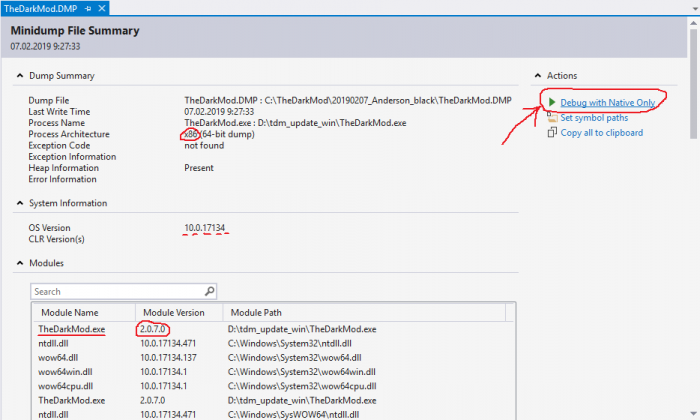Screen dimensions: 700x420
Task: Click the Exception Code value not found
Action: pyautogui.click(x=204, y=146)
